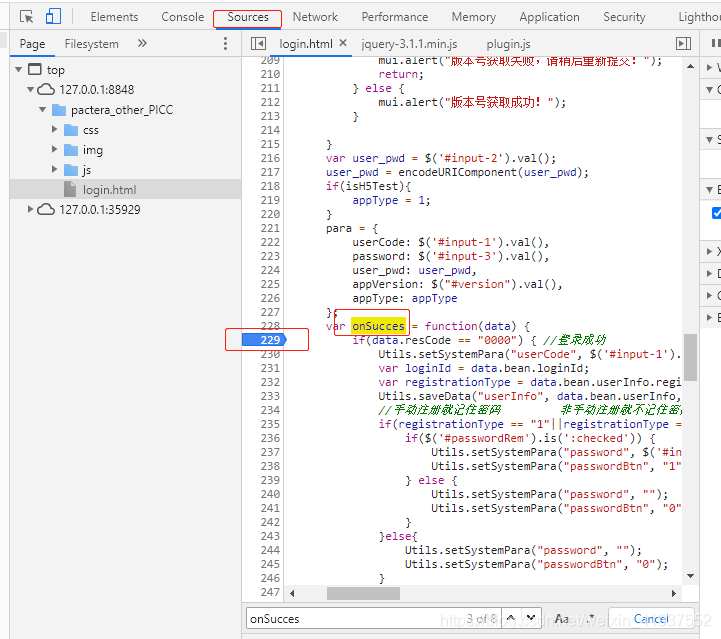Cancel the in-file search
Image resolution: width=721 pixels, height=639 pixels.
[x=651, y=619]
